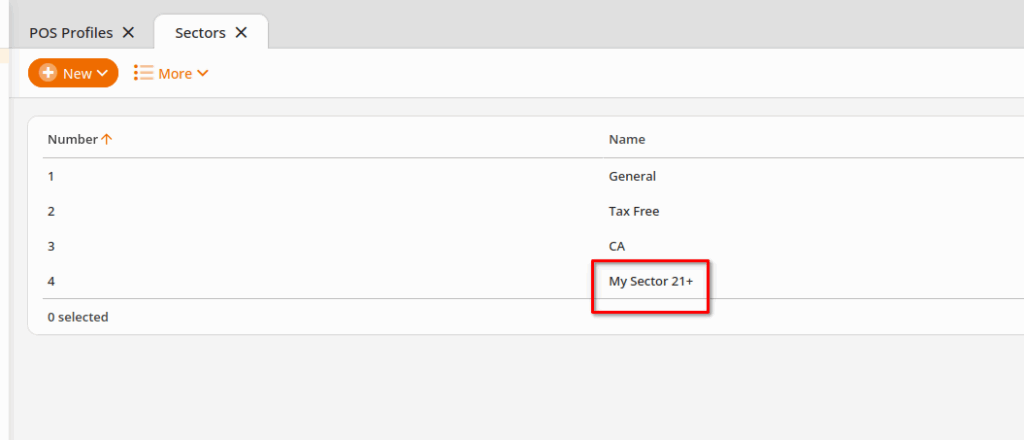The width and height of the screenshot is (1024, 440).
Task: Expand the New button chevron
Action: tap(102, 74)
